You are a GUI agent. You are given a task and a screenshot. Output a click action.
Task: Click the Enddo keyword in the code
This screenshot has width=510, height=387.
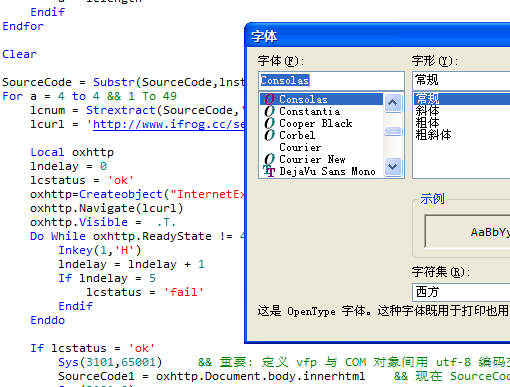coord(47,320)
